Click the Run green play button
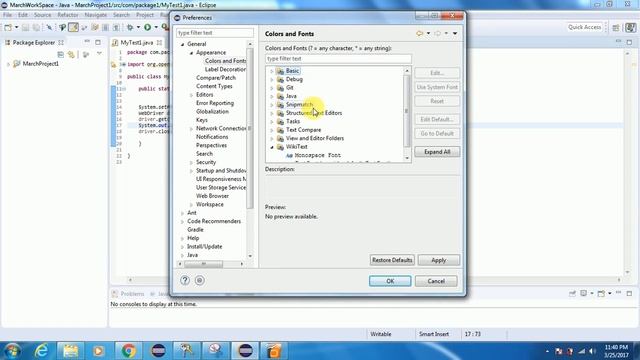This screenshot has height=360, width=640. click(x=147, y=27)
